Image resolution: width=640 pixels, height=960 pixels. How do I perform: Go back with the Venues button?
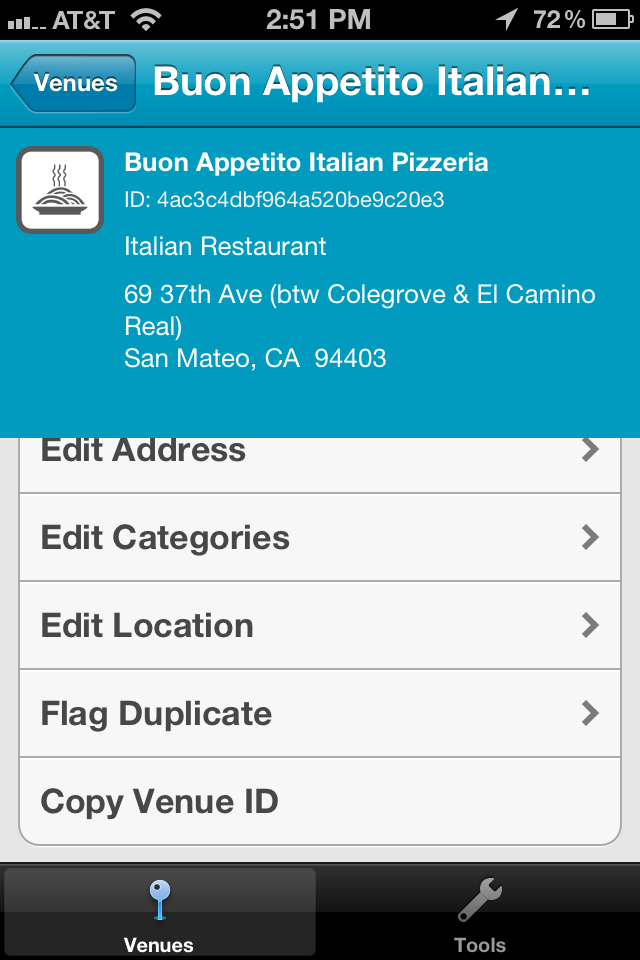pos(73,83)
